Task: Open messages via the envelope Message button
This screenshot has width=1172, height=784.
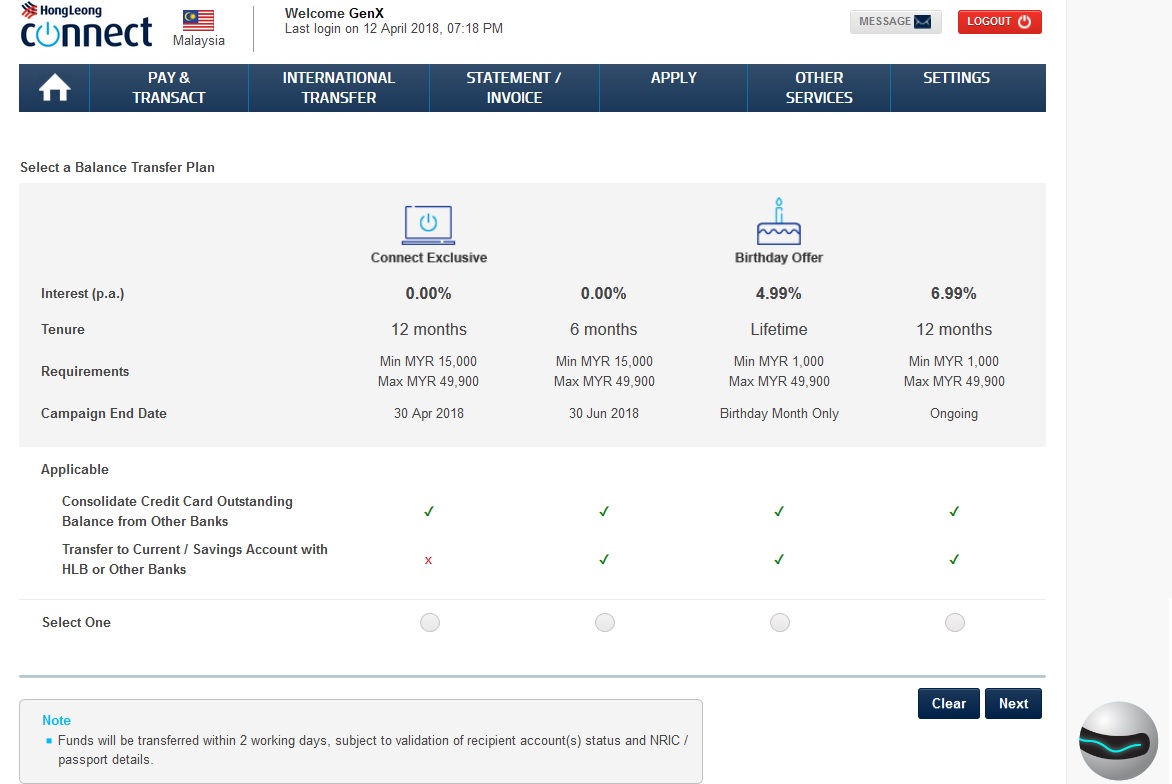Action: (895, 22)
